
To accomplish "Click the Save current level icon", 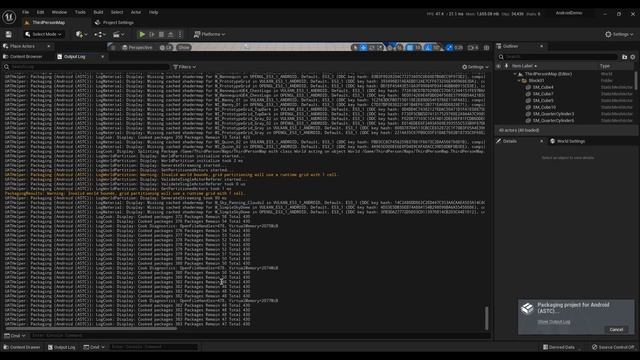I will (x=9, y=34).
